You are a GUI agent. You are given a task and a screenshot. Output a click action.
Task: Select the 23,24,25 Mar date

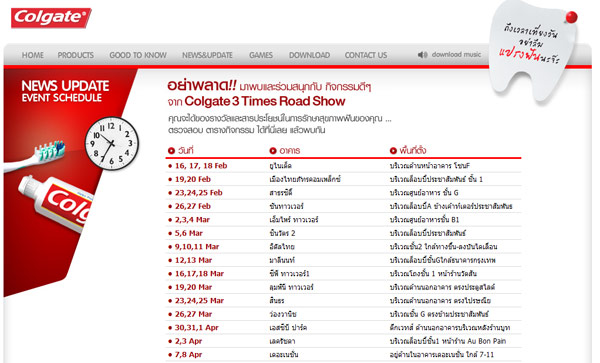pos(199,301)
